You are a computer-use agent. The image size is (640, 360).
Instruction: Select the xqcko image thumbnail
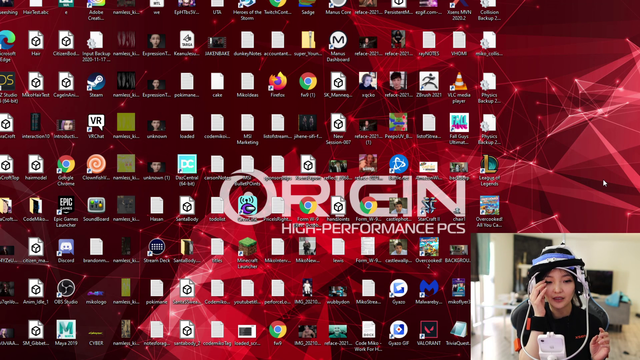pos(368,81)
